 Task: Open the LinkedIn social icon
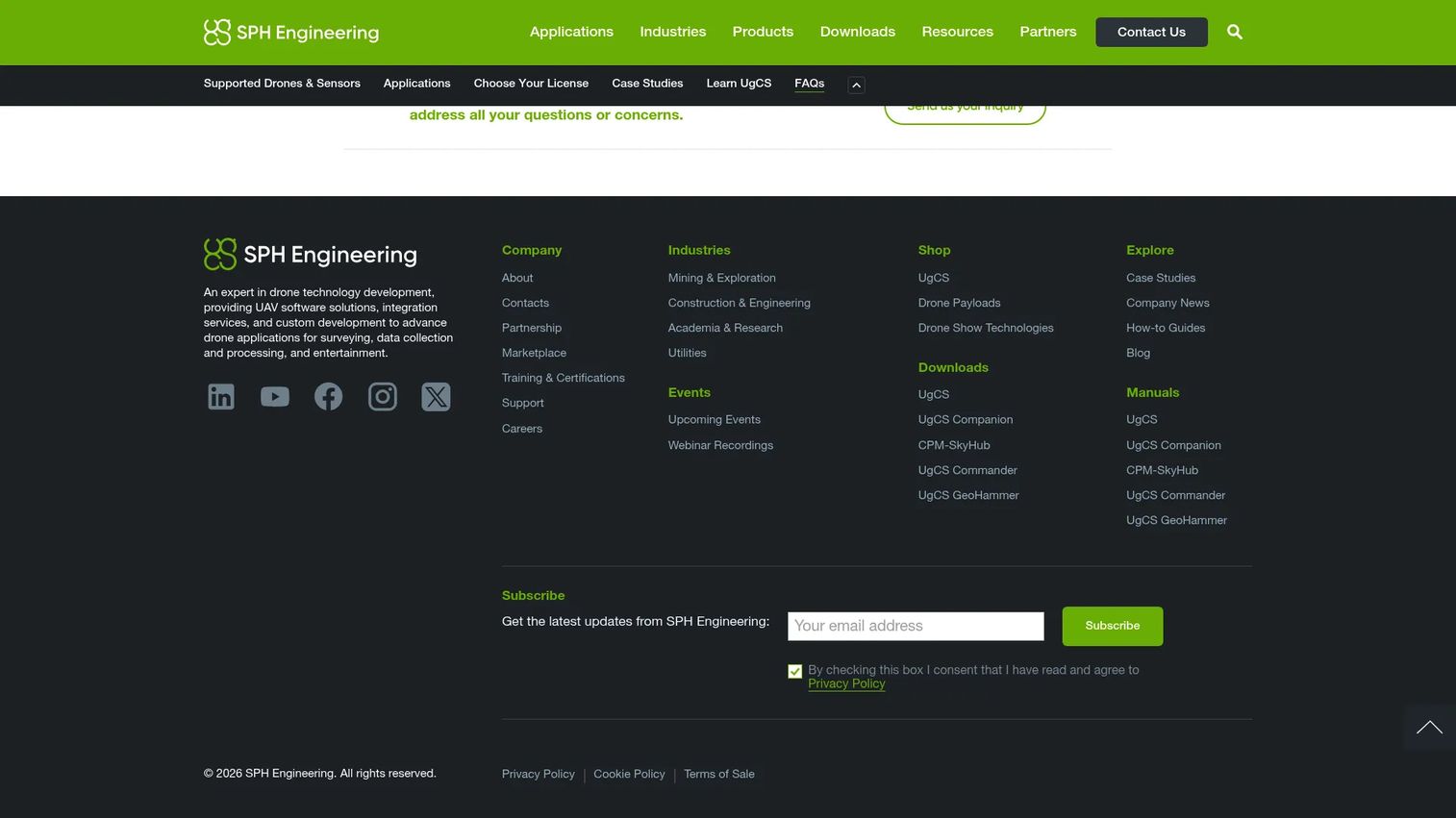221,397
